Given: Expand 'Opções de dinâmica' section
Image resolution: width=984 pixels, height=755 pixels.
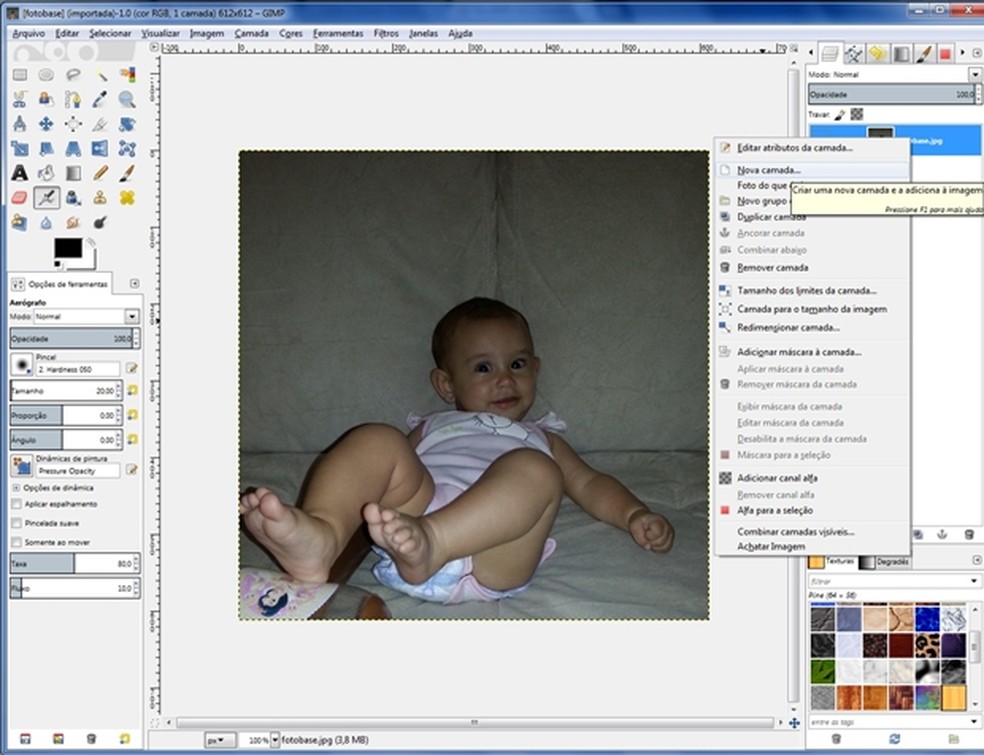Looking at the screenshot, I should (16, 487).
